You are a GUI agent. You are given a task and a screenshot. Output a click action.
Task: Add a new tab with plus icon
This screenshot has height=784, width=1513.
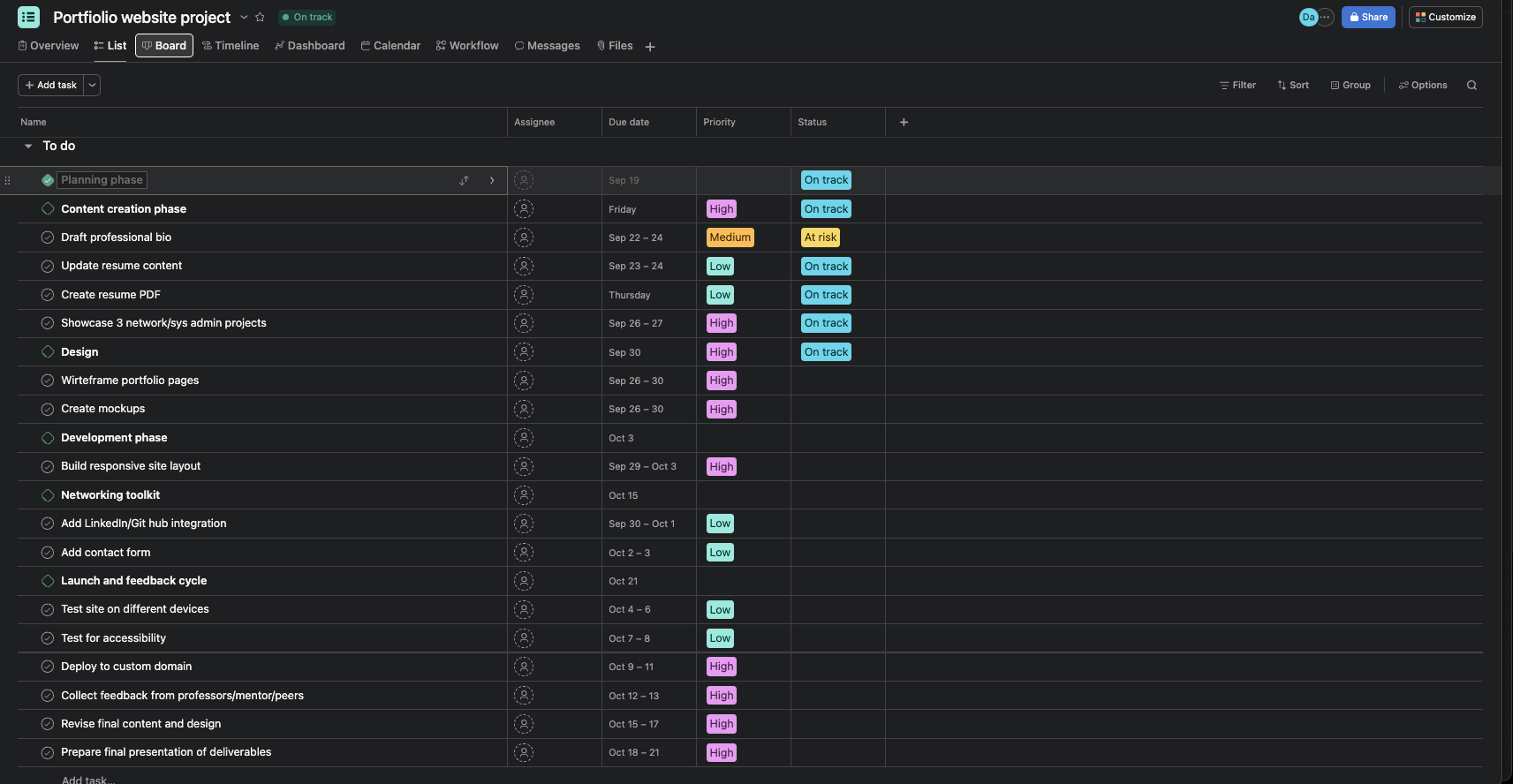(x=650, y=47)
